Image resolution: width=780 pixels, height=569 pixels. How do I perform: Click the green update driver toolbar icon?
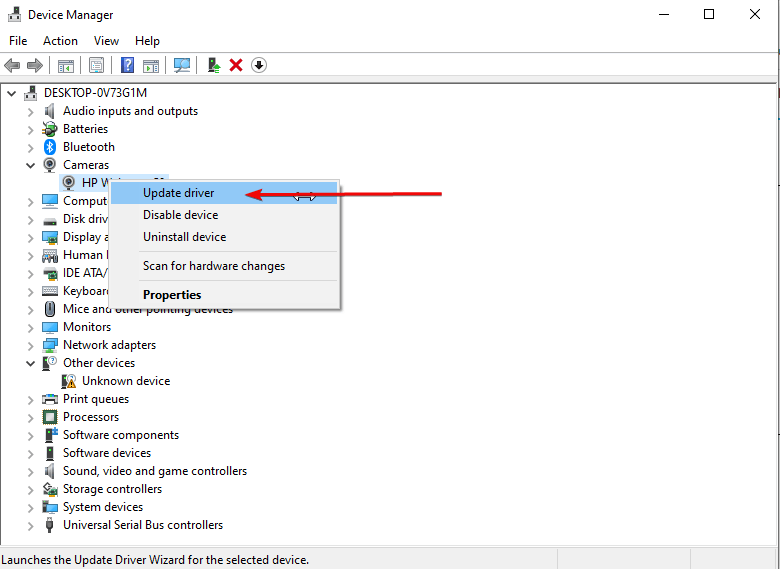(x=214, y=65)
